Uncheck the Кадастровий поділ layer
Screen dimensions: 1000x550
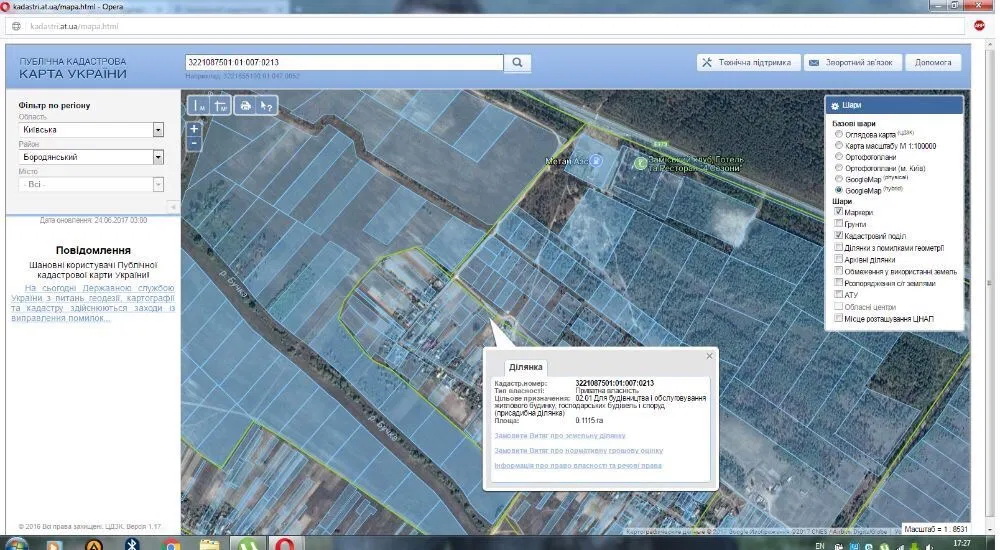point(838,237)
